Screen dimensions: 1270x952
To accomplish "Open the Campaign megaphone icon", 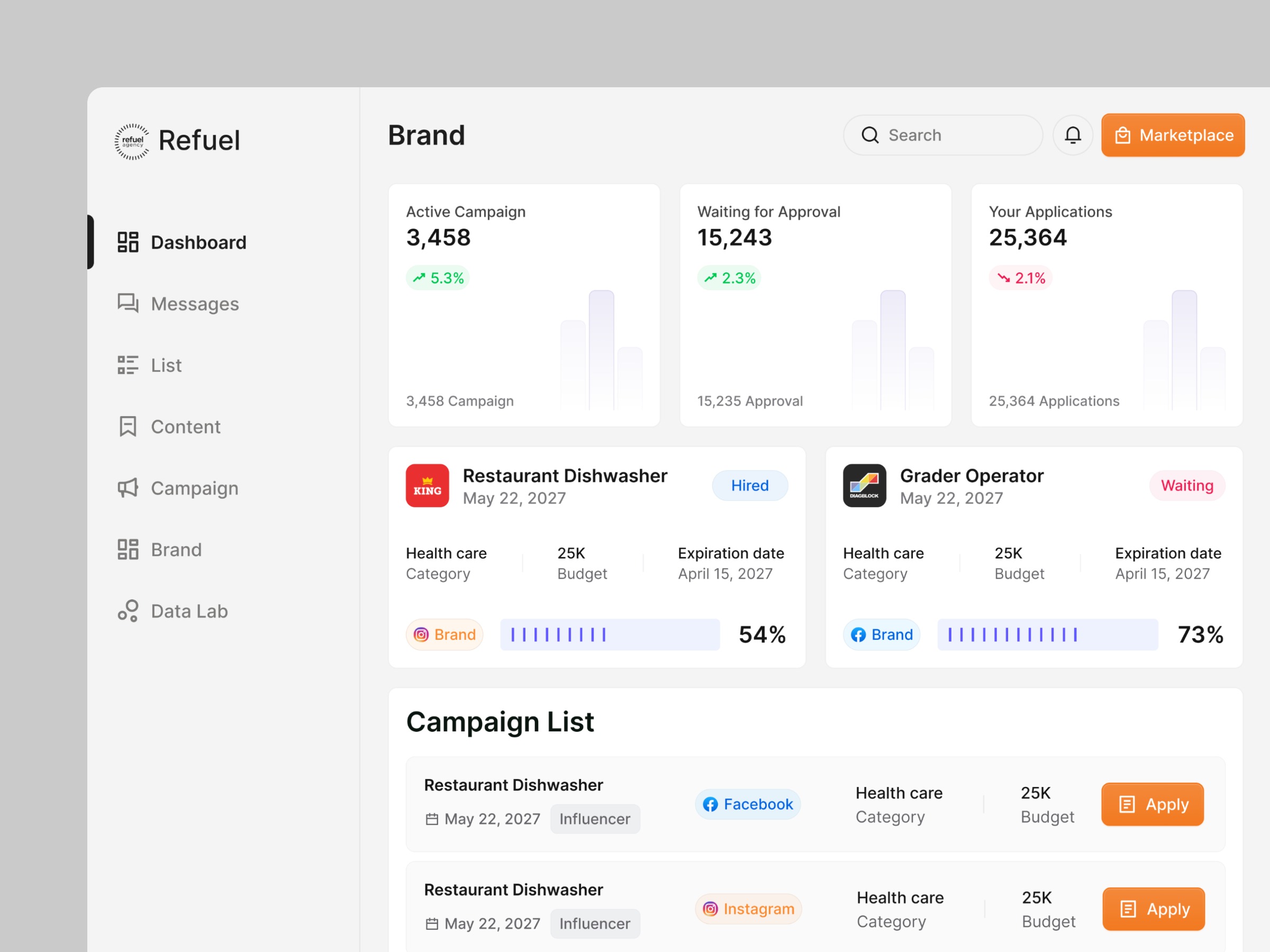I will 128,488.
